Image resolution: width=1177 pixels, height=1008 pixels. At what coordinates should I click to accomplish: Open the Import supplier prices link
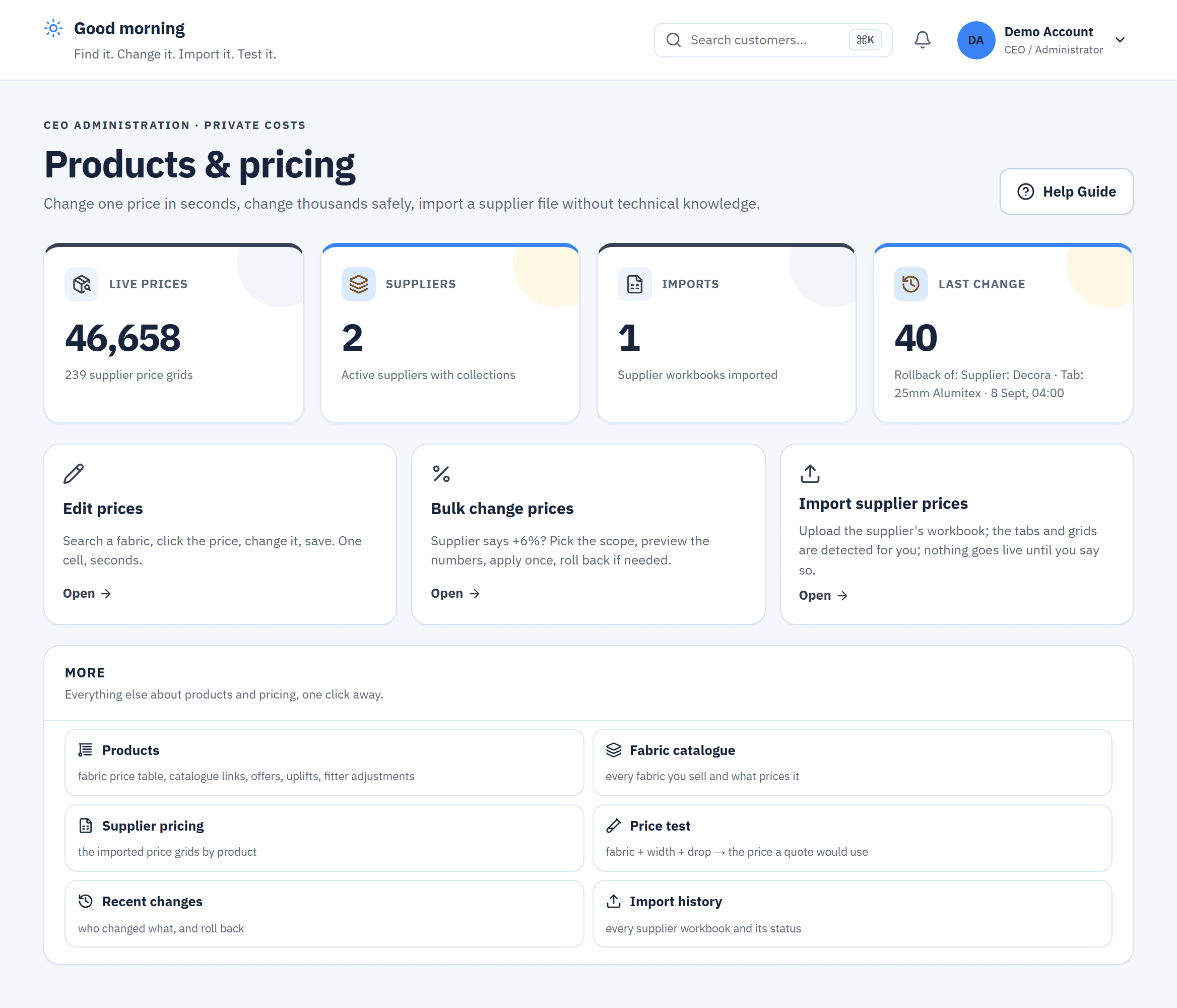coord(823,596)
